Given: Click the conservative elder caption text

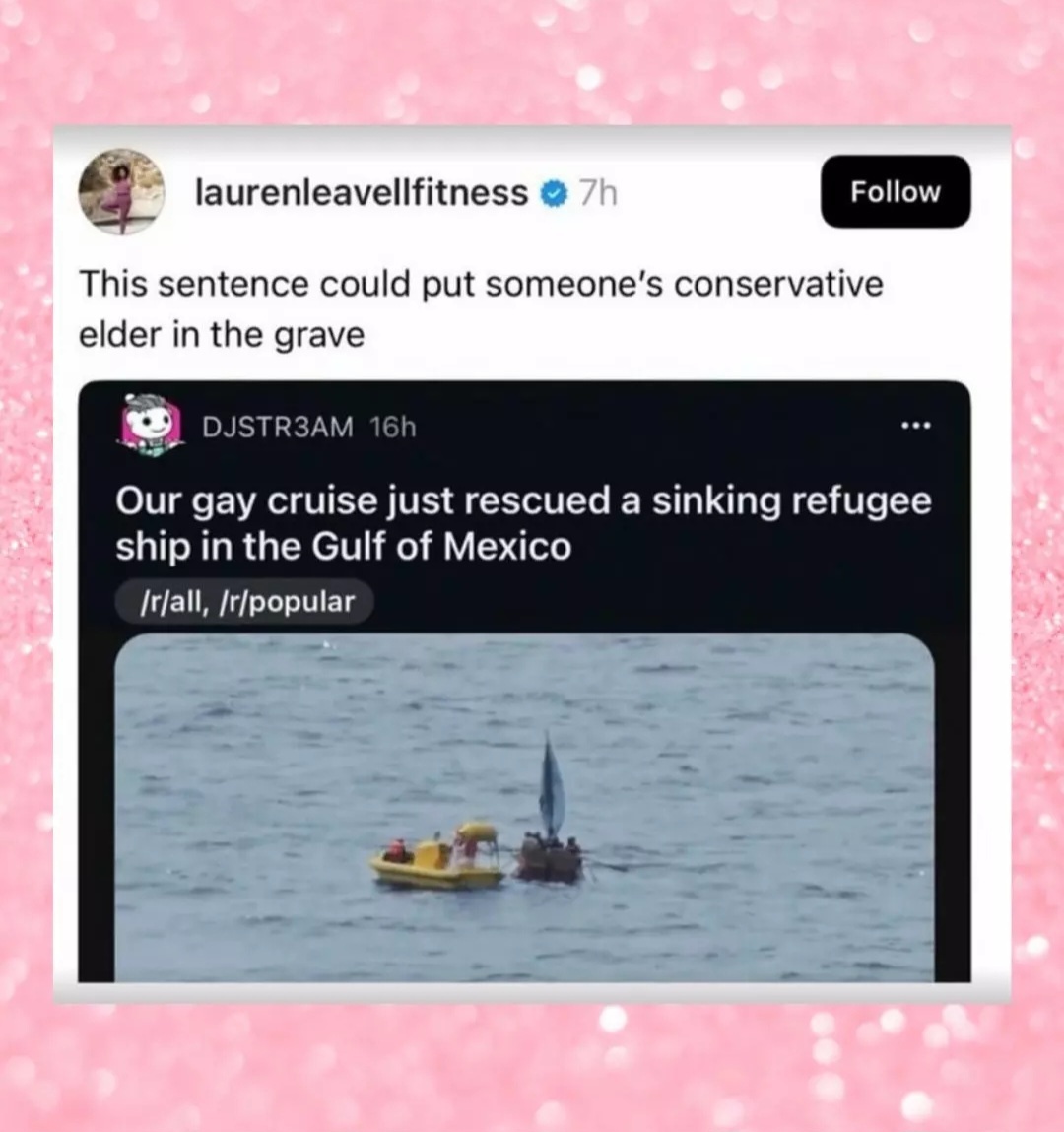Looking at the screenshot, I should [x=481, y=308].
